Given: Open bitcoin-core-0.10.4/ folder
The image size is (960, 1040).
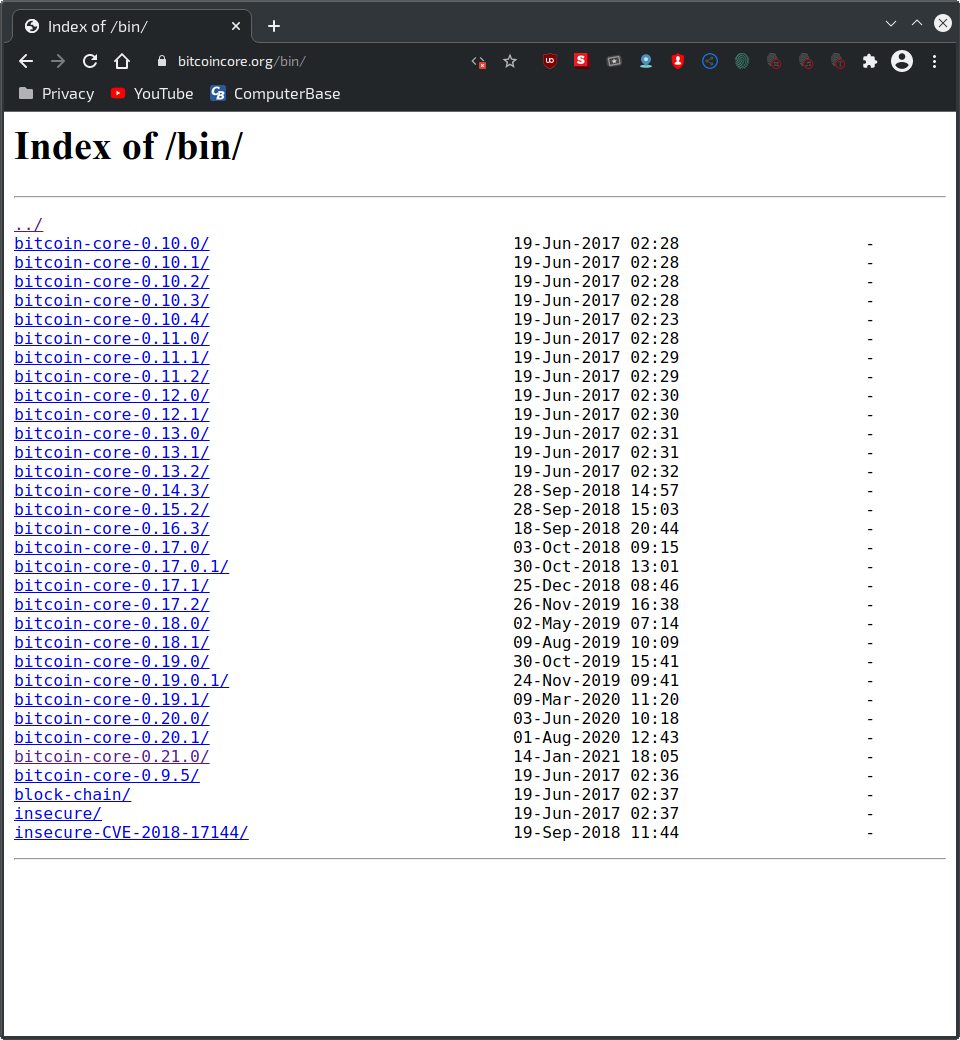Looking at the screenshot, I should (111, 320).
